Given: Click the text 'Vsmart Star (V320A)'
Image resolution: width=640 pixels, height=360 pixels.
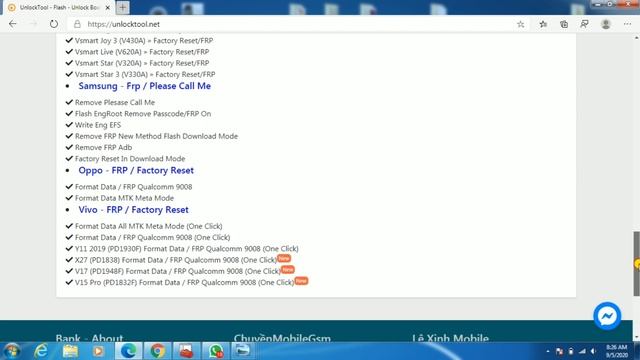Looking at the screenshot, I should coord(108,63).
